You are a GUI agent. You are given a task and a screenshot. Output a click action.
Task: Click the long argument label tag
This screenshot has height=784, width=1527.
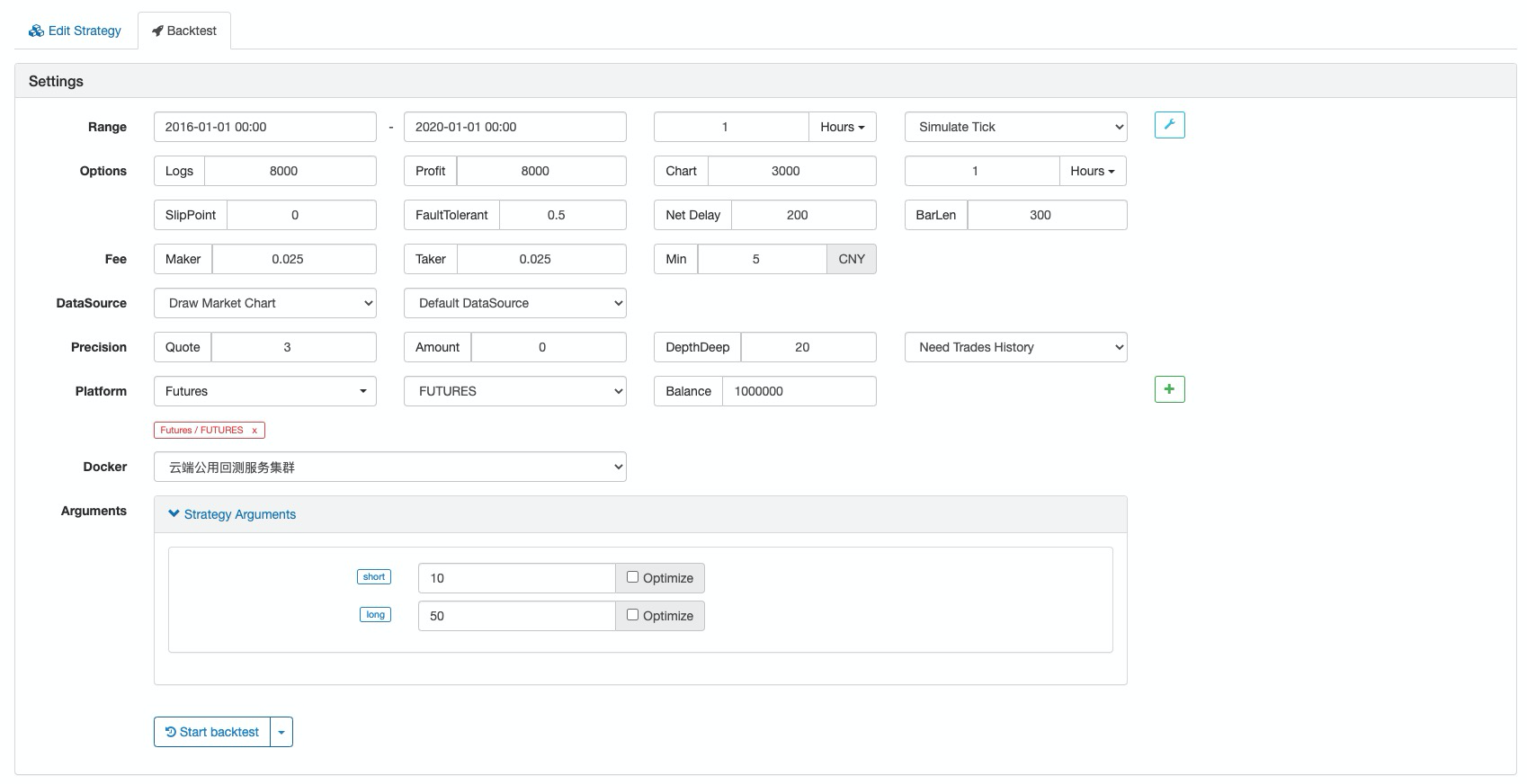(x=375, y=615)
